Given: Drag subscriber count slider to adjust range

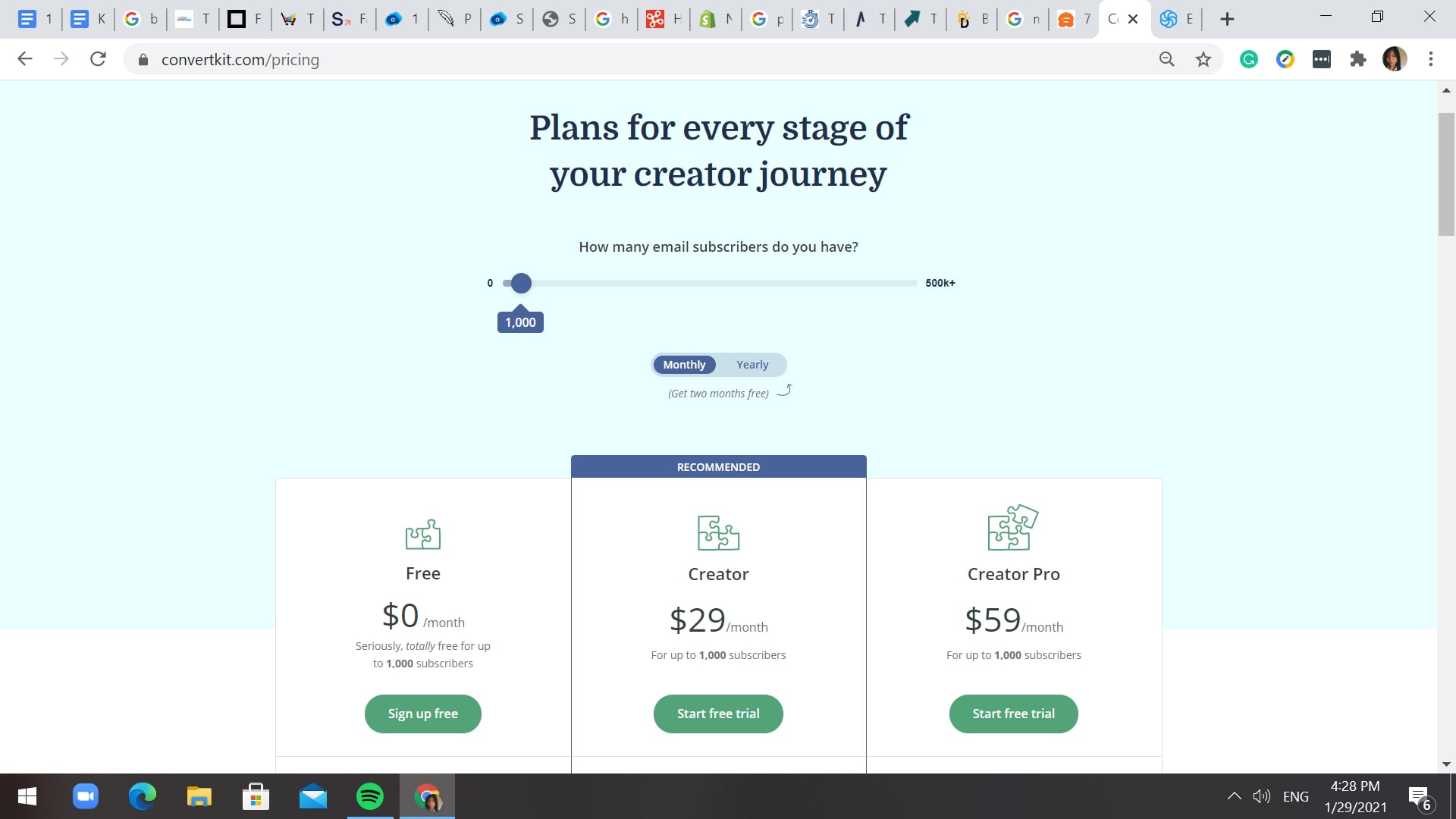Looking at the screenshot, I should 521,283.
